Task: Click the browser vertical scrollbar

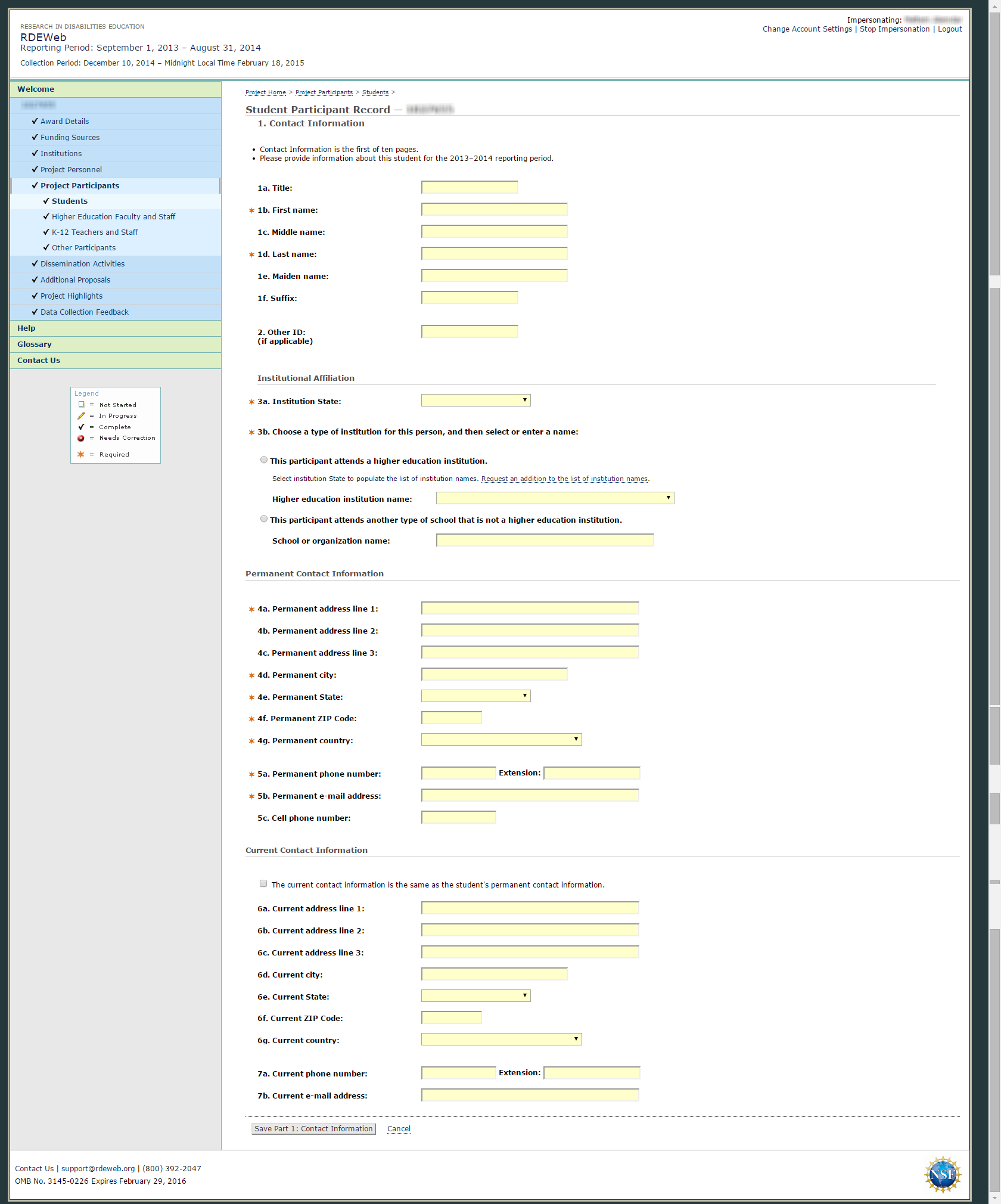Action: tap(994, 602)
